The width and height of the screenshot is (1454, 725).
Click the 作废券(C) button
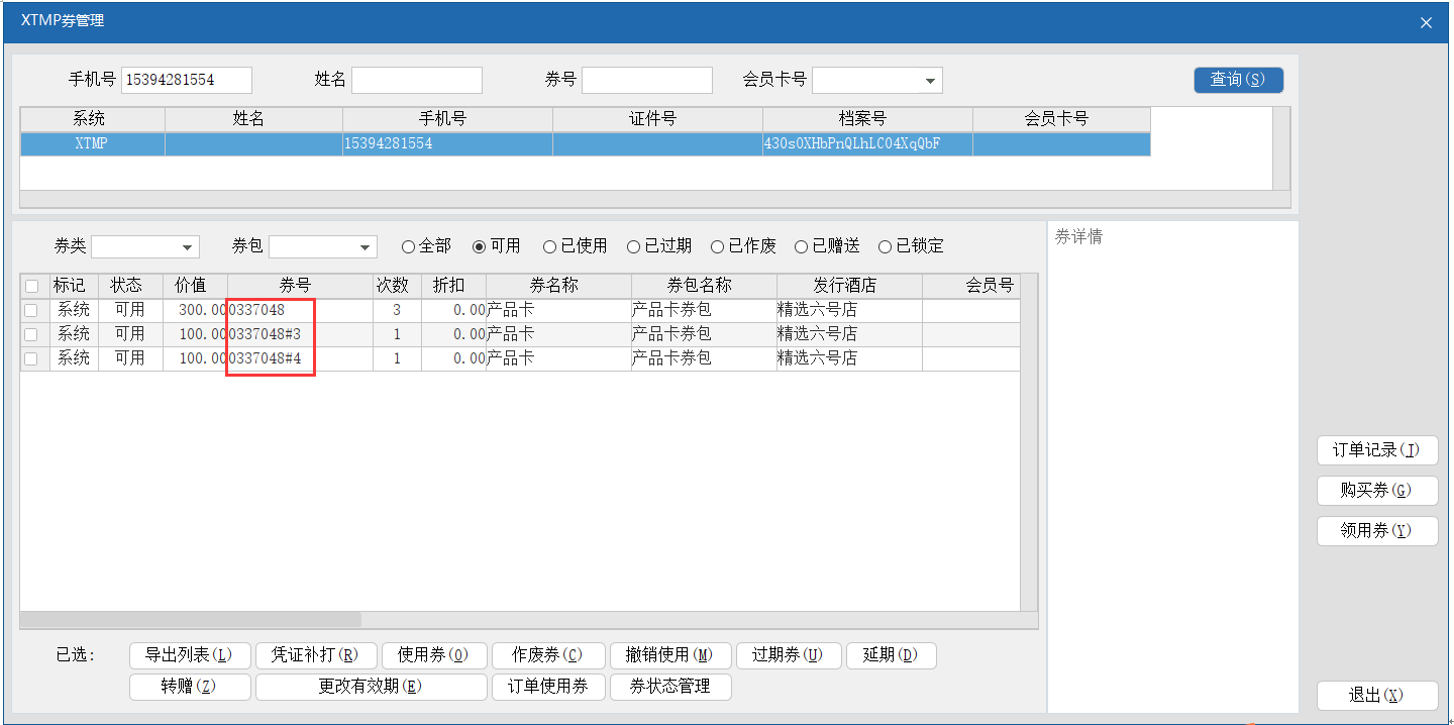click(547, 656)
